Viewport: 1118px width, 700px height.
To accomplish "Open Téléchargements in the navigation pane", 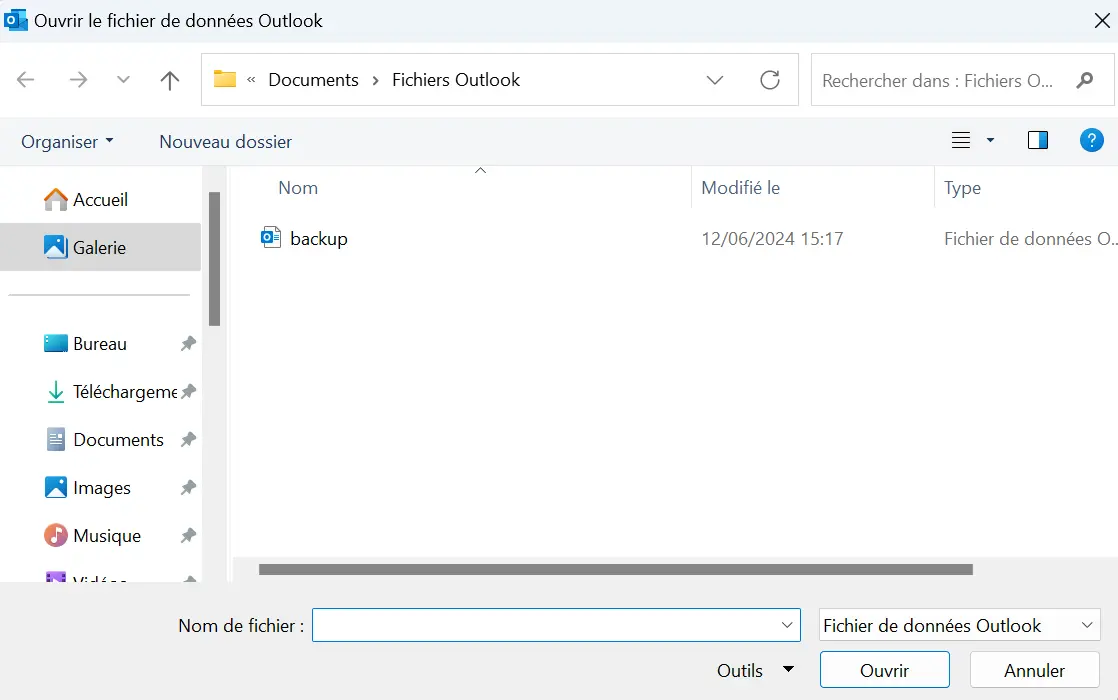I will [101, 391].
